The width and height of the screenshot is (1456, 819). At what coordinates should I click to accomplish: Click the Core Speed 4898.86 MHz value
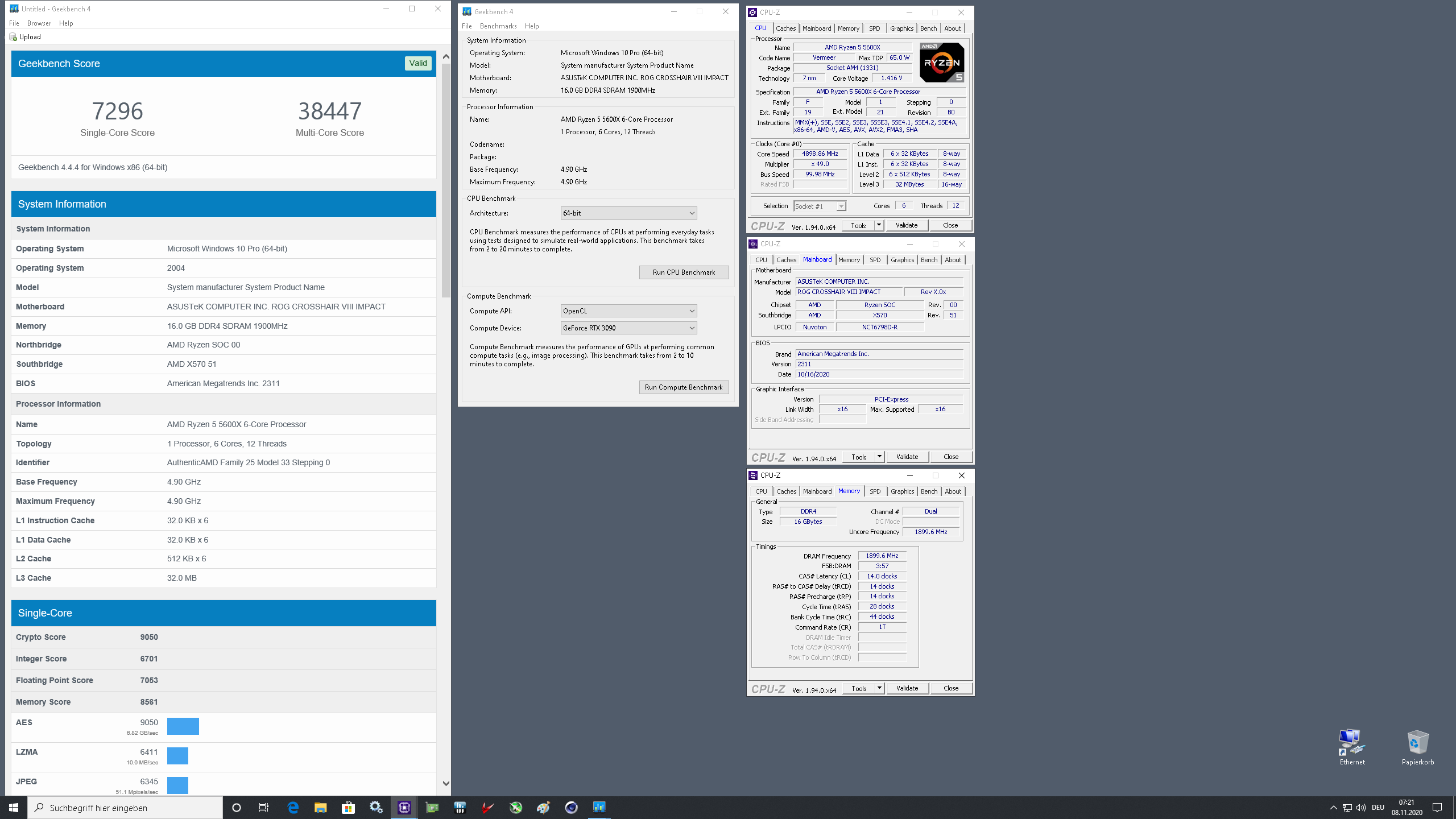[820, 154]
